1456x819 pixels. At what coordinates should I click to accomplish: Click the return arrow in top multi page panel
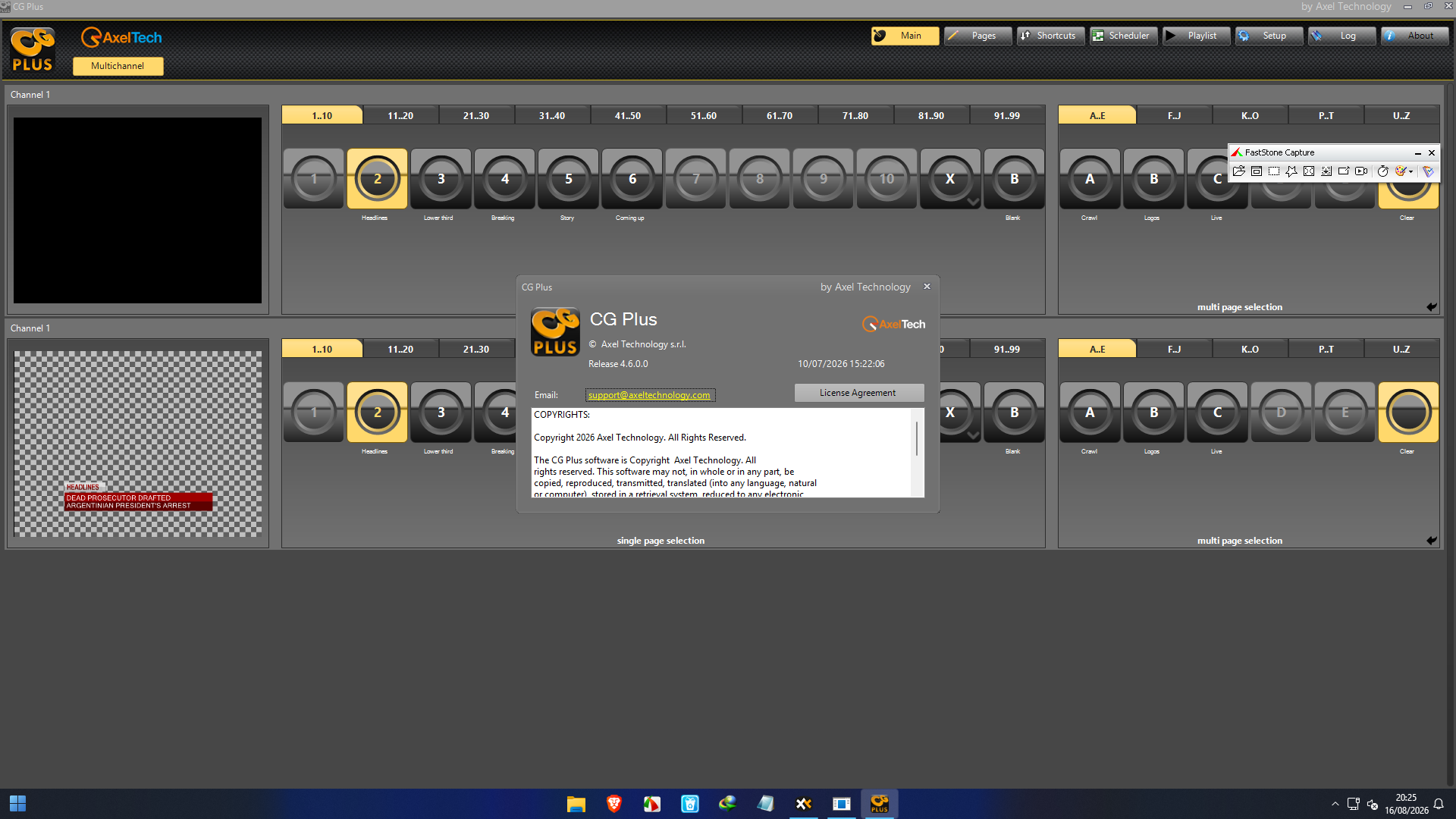click(1431, 307)
